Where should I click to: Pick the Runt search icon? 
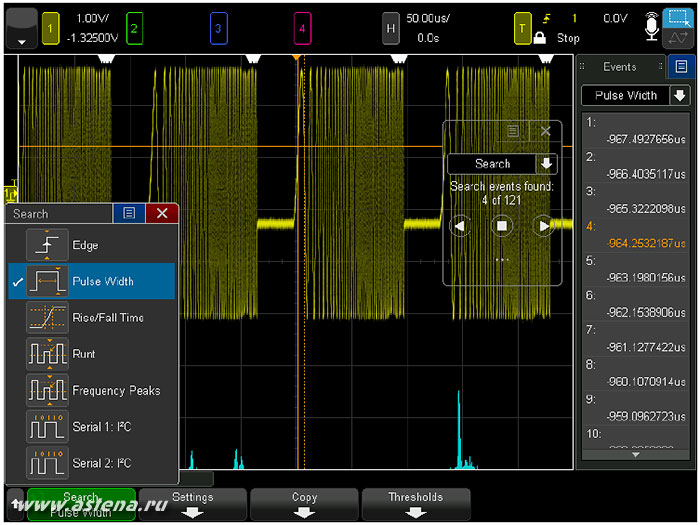coord(47,354)
